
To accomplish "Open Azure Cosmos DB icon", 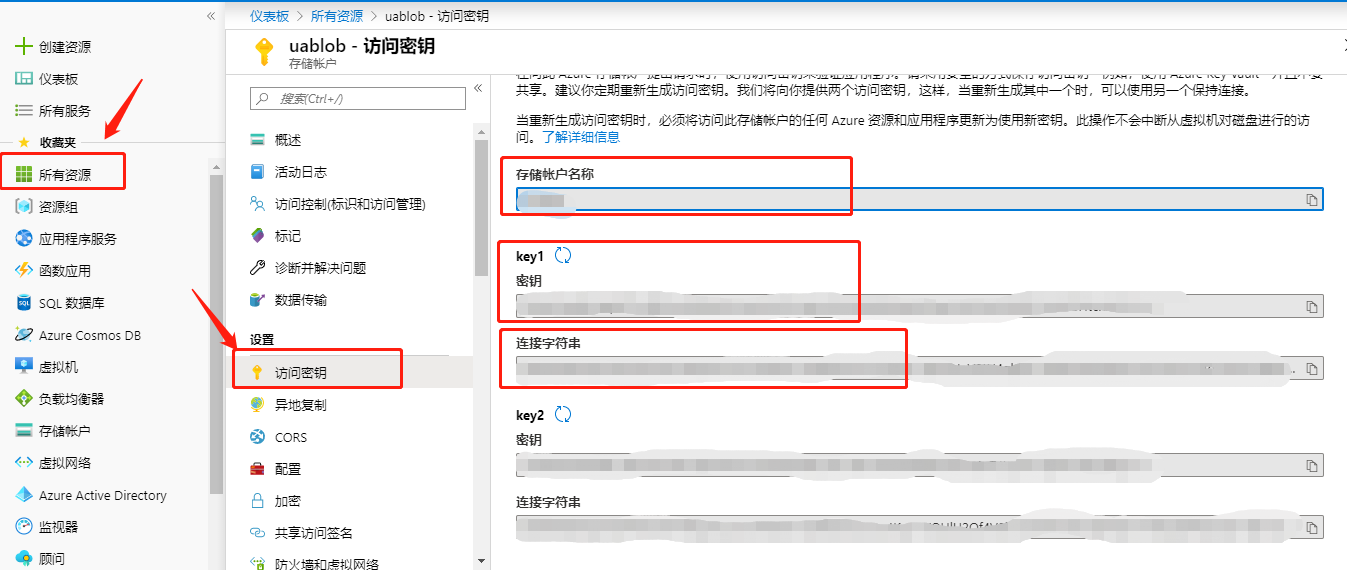I will (x=24, y=335).
